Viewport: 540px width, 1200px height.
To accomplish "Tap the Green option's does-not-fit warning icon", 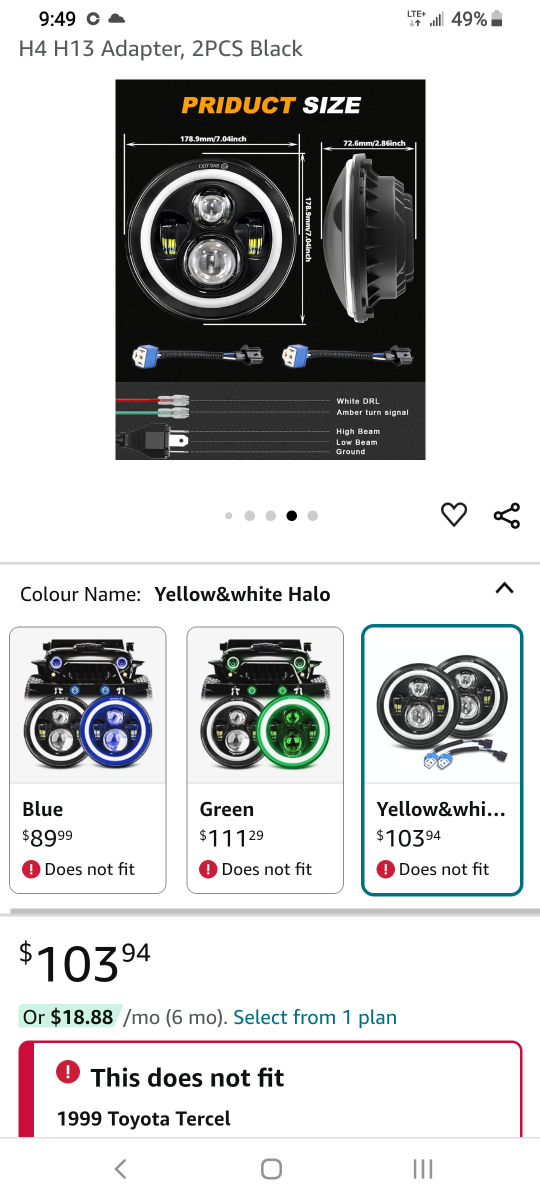I will [x=208, y=869].
